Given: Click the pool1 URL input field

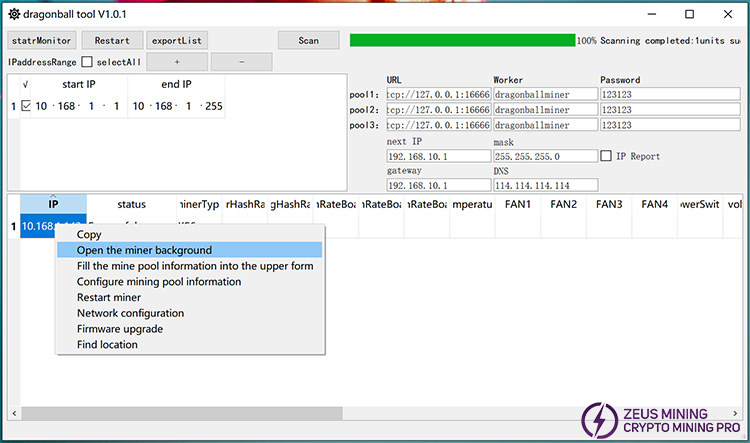Looking at the screenshot, I should point(437,94).
